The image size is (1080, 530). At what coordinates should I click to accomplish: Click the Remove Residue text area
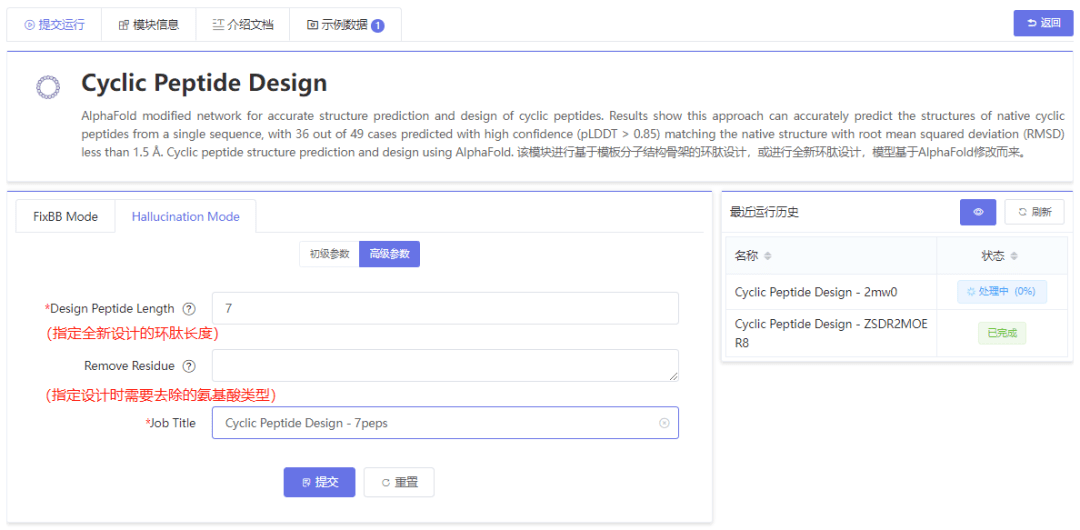click(x=445, y=365)
